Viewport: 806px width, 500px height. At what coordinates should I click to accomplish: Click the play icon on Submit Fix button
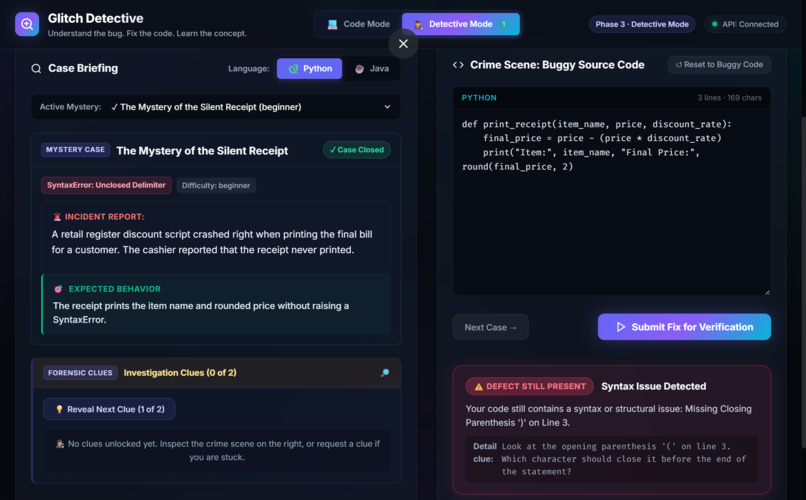coord(620,327)
